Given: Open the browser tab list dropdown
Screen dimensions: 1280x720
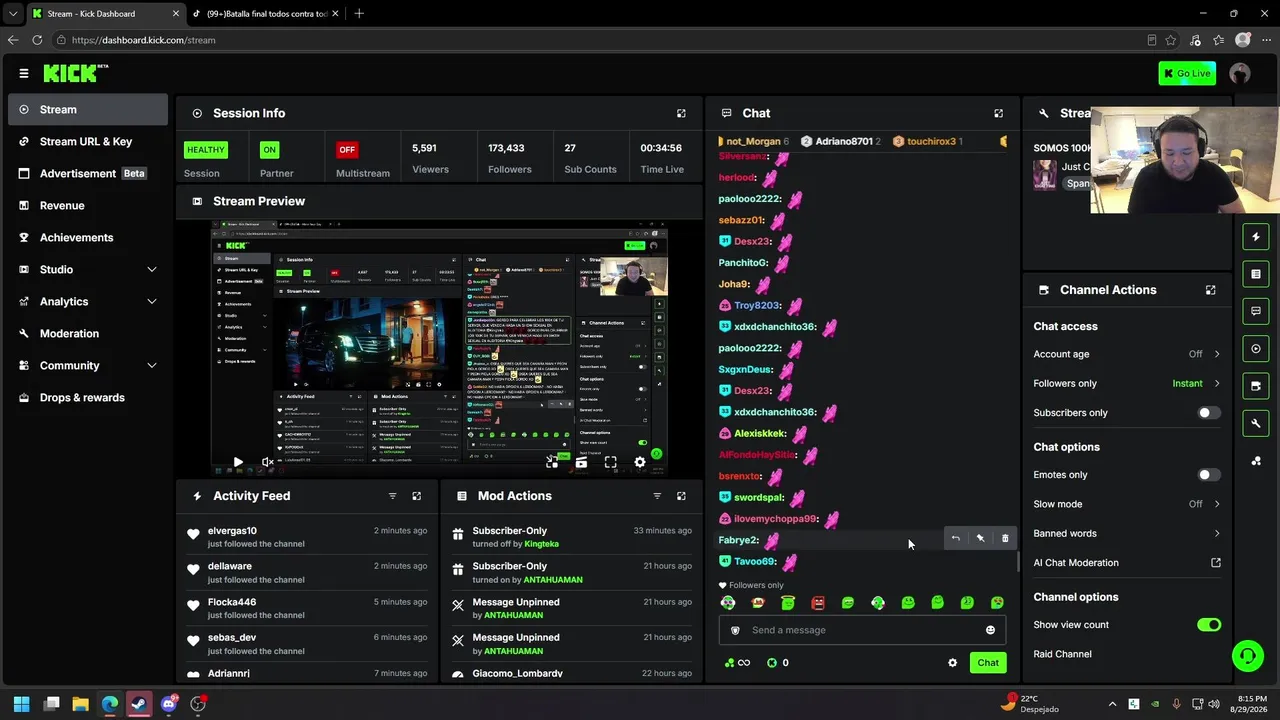Looking at the screenshot, I should 13,14.
